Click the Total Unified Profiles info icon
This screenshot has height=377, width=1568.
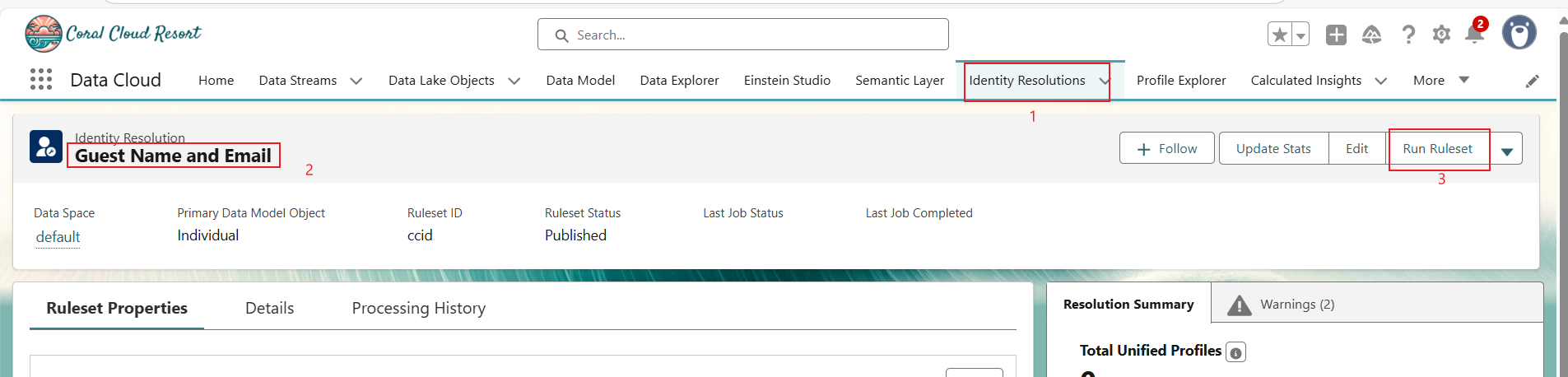pos(1235,352)
